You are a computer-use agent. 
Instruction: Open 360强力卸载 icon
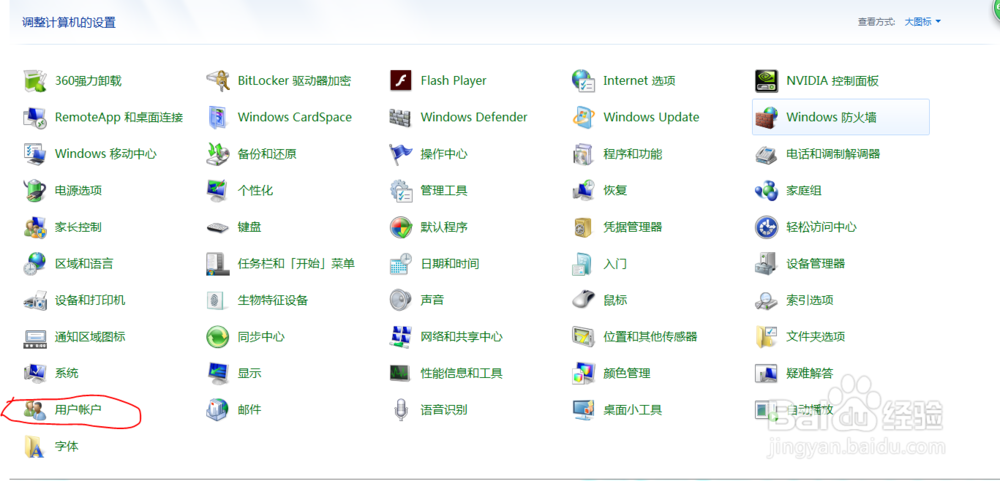tap(35, 80)
